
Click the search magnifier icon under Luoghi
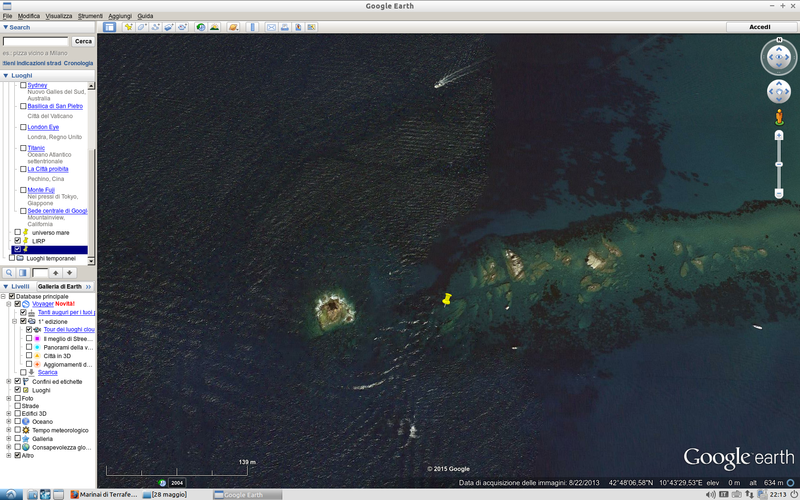[x=9, y=273]
